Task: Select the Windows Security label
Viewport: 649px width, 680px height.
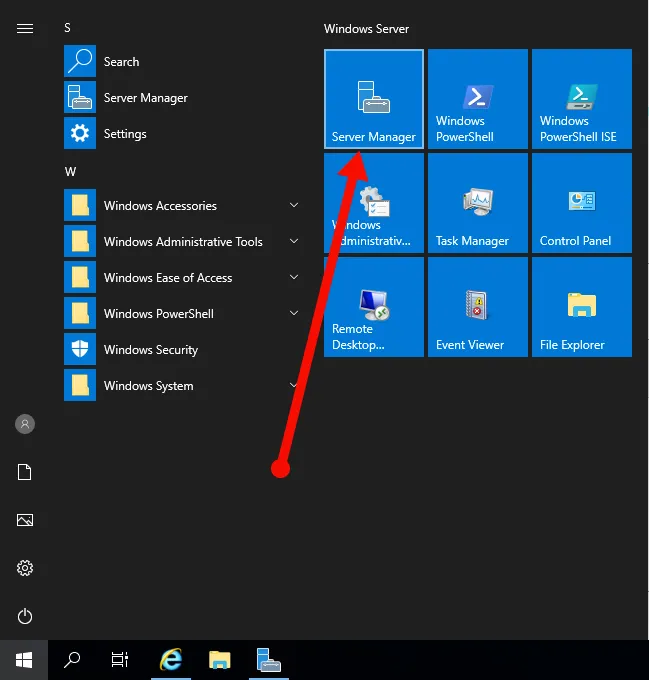Action: click(x=151, y=350)
